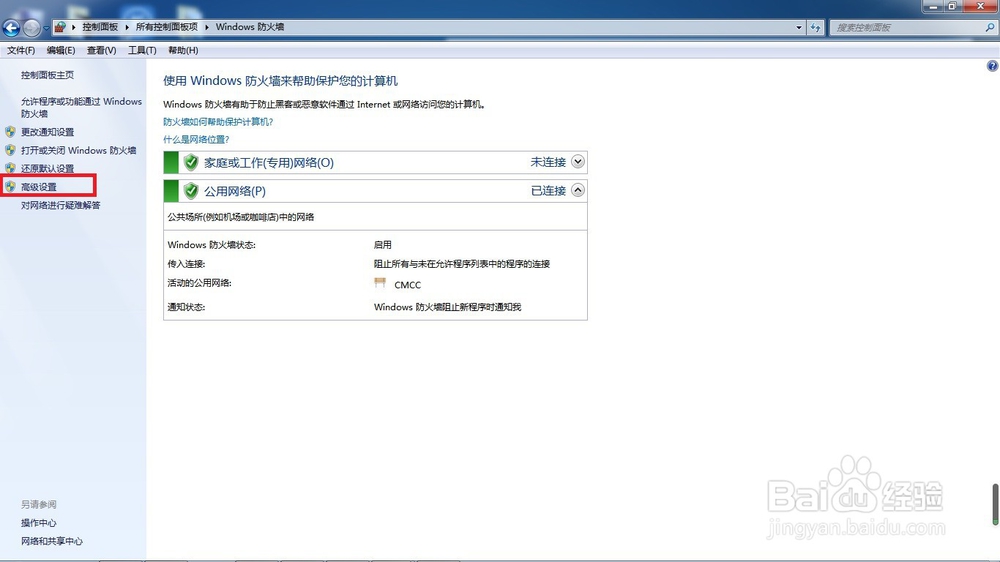Open the 工具(T) menu
Image resolution: width=1000 pixels, height=562 pixels.
coord(142,50)
